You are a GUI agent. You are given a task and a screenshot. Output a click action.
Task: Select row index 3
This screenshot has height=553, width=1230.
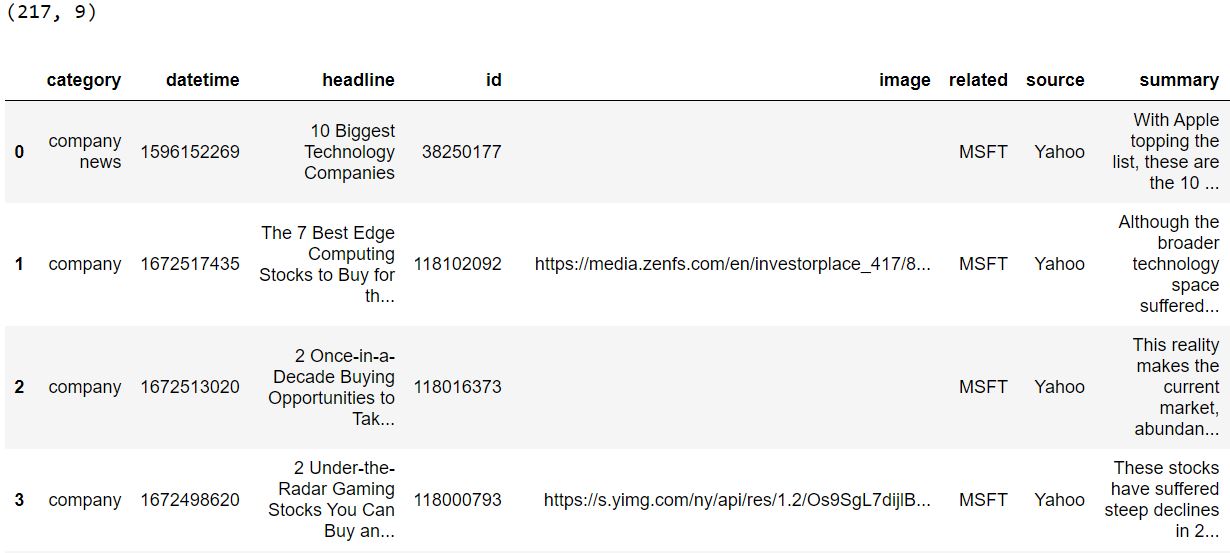[x=19, y=500]
